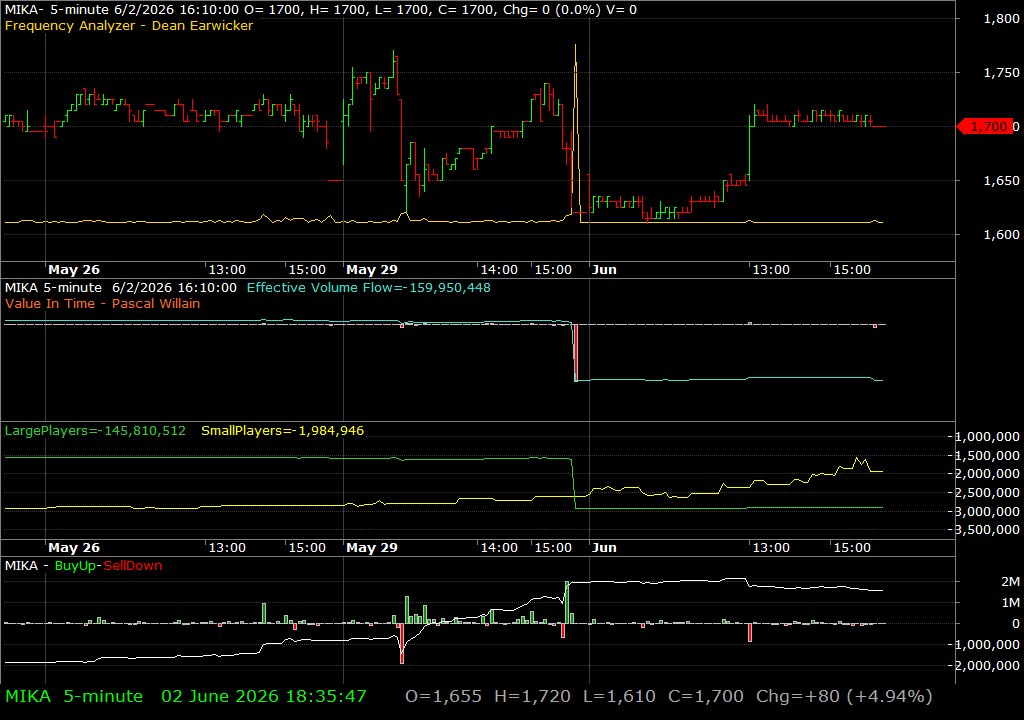Click status bar 'O=1,655' value
1024x720 pixels.
443,696
